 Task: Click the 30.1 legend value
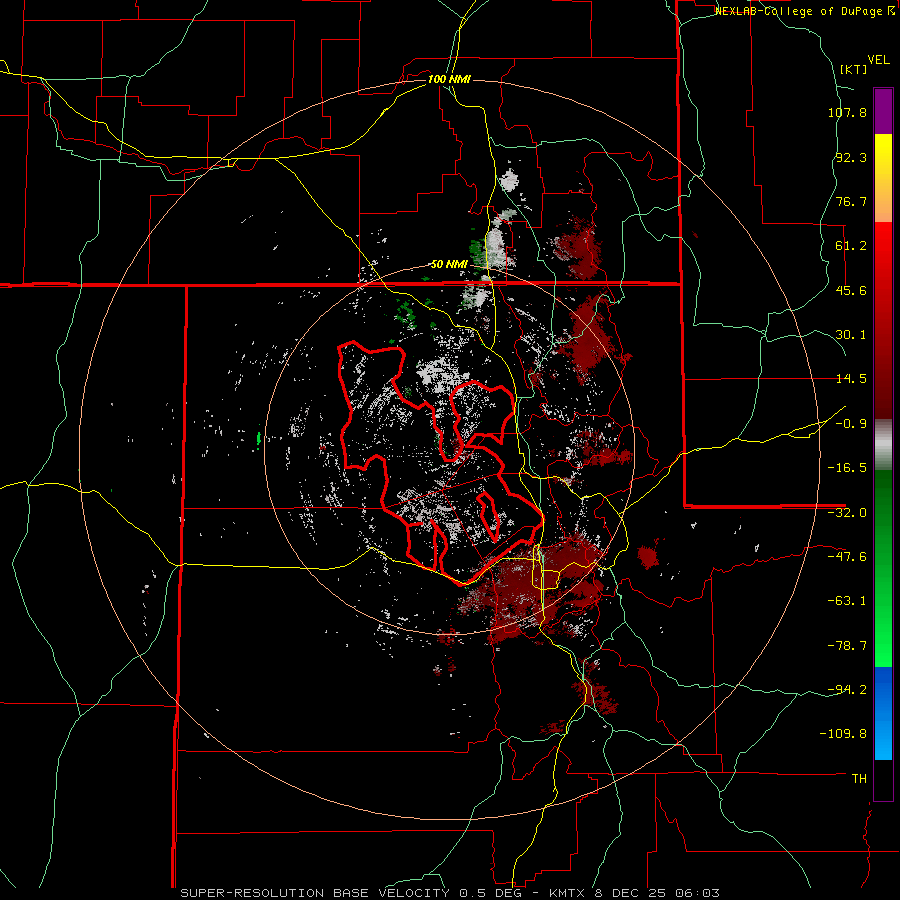[x=851, y=335]
